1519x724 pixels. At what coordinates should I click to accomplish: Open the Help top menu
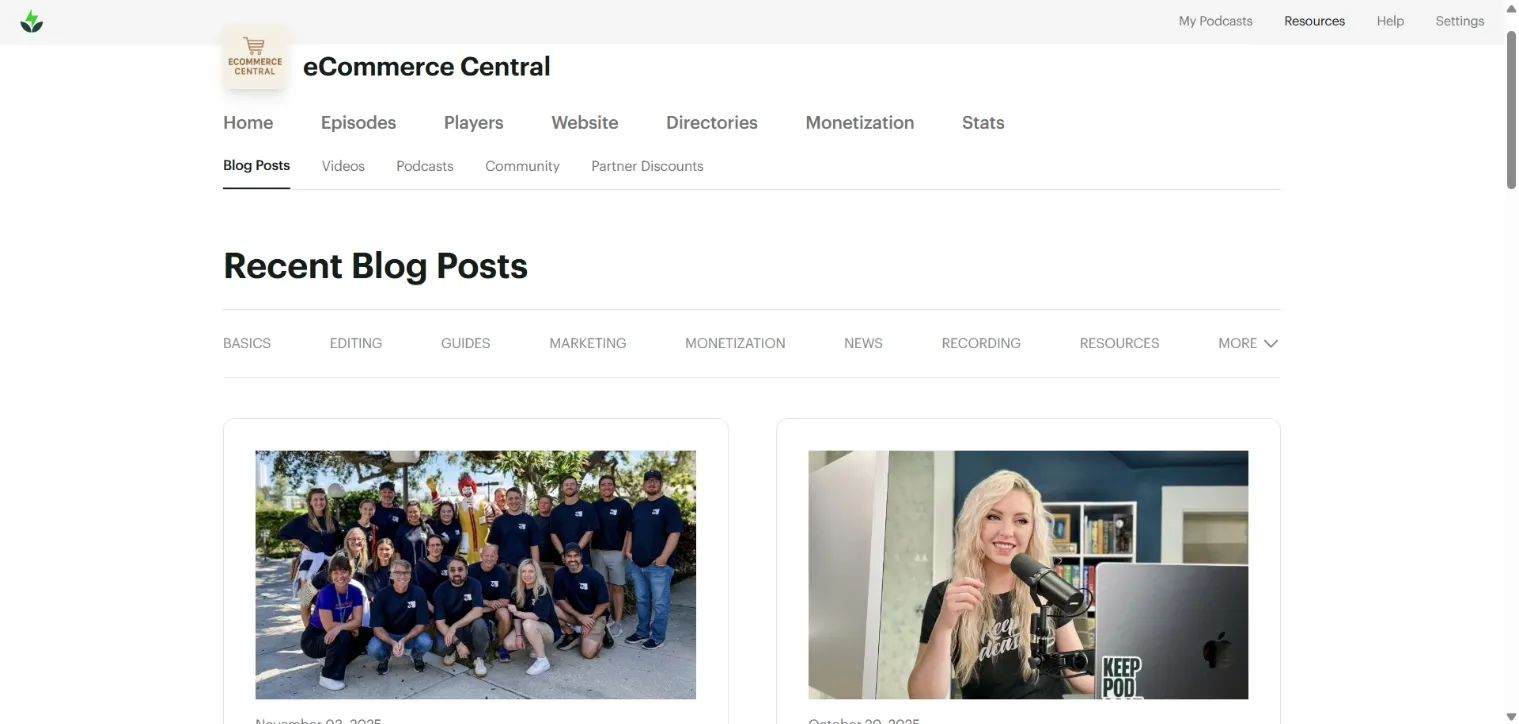coord(1390,21)
